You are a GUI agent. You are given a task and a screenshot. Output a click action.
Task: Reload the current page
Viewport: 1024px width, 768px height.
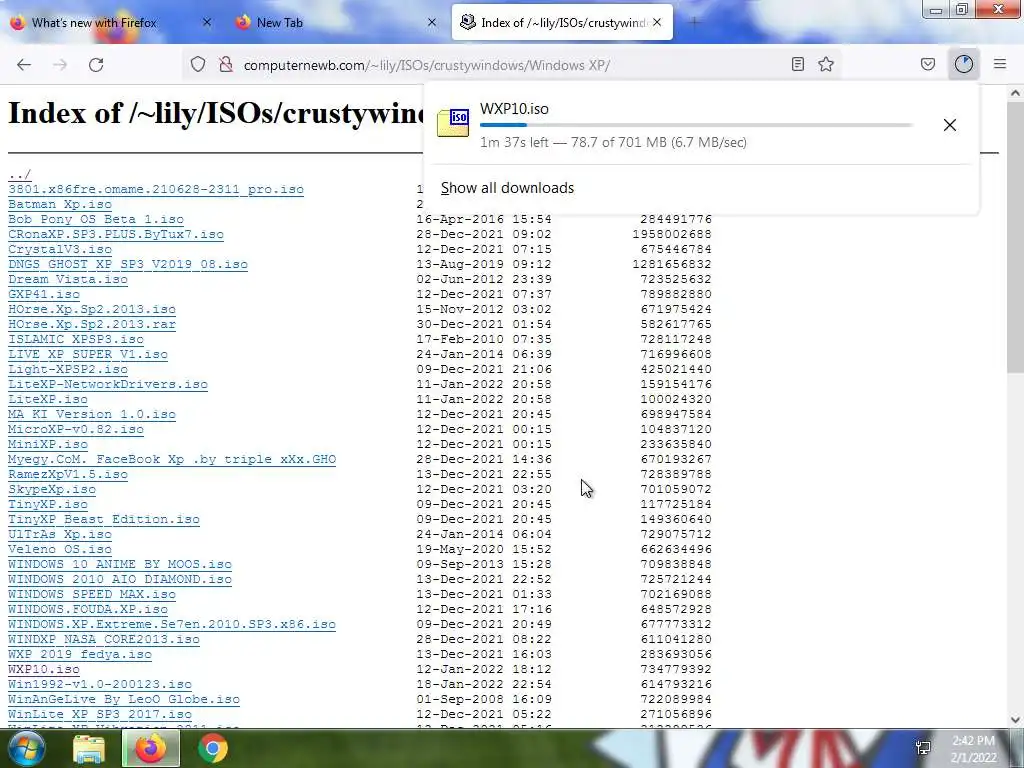(96, 65)
